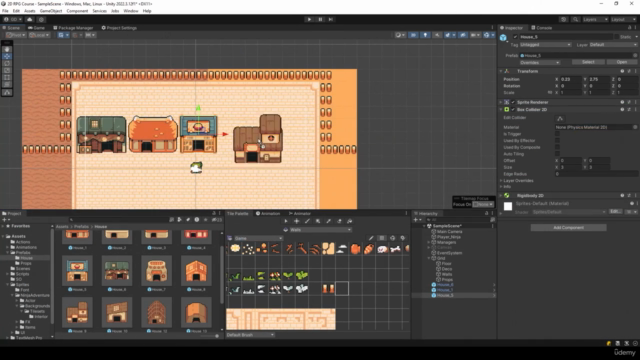Select the Tile Palette move tool
Screen dimensions: 640x360
coord(296,221)
